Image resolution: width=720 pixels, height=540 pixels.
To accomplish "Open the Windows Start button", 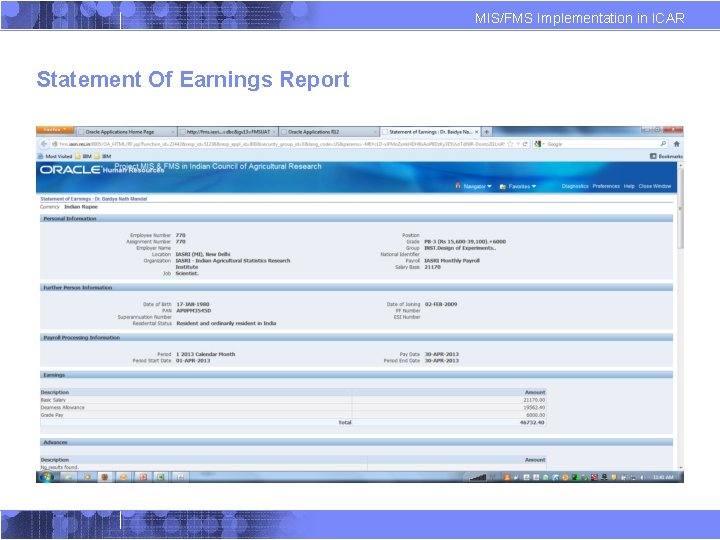I will tap(46, 477).
